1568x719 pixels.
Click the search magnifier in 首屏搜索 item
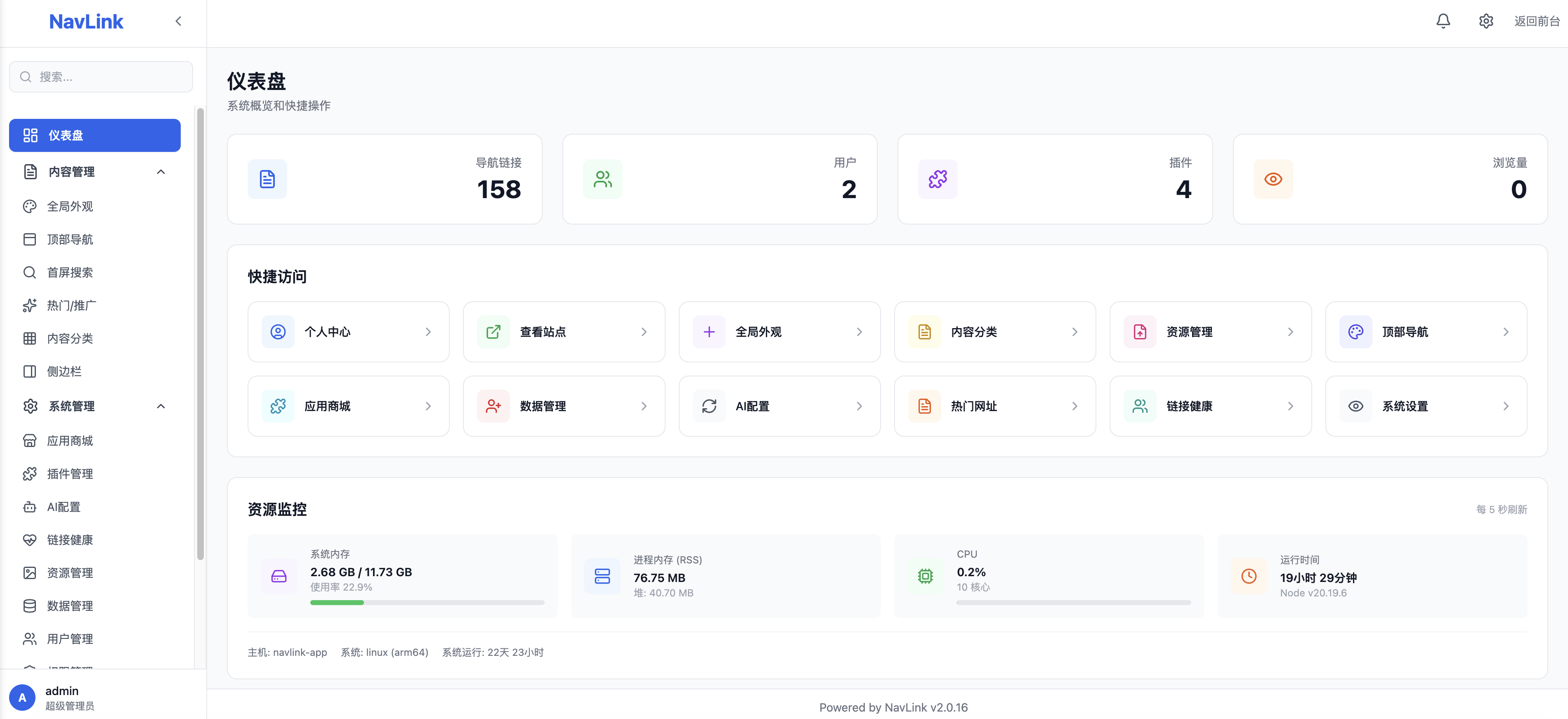click(x=30, y=272)
